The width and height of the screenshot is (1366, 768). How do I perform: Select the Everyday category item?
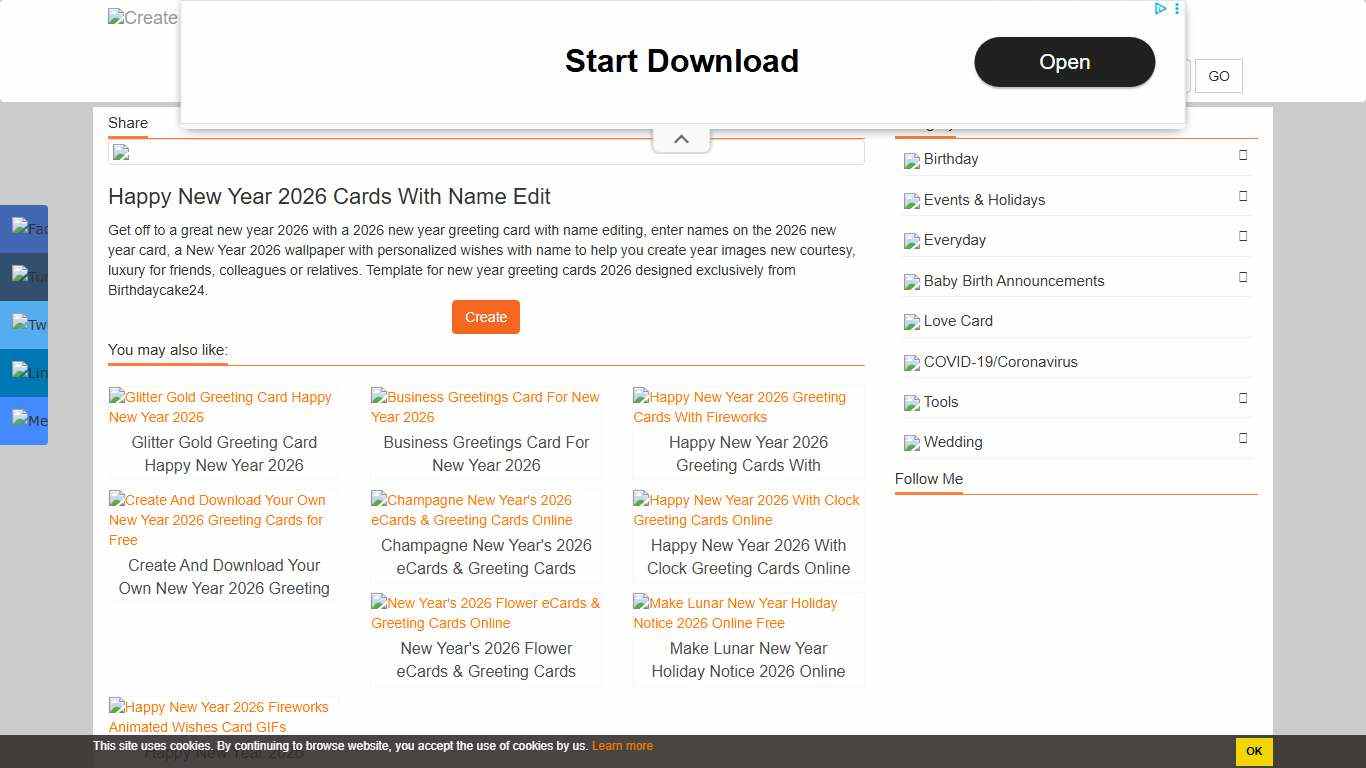954,240
